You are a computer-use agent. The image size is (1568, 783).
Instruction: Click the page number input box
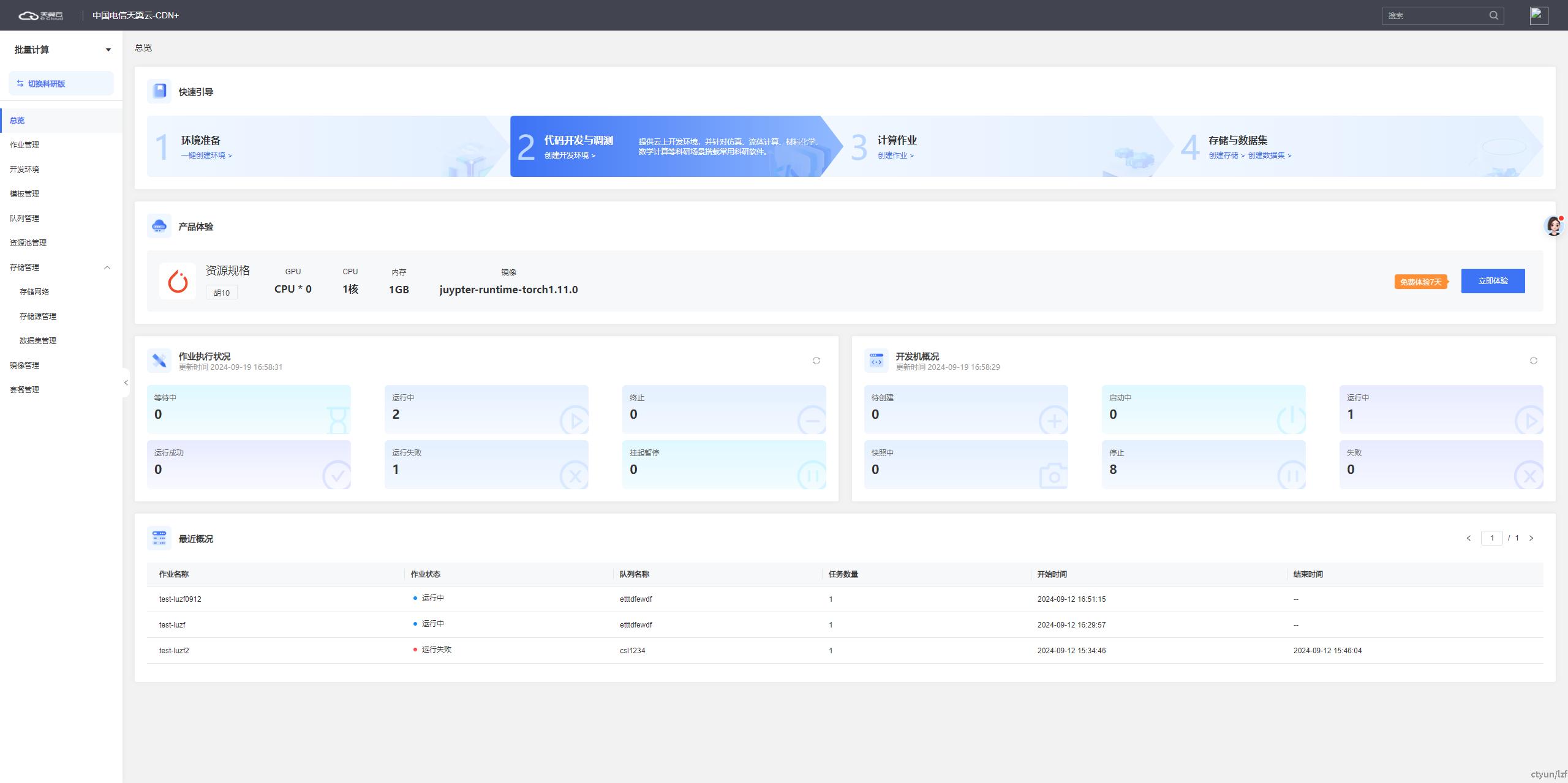point(1491,538)
